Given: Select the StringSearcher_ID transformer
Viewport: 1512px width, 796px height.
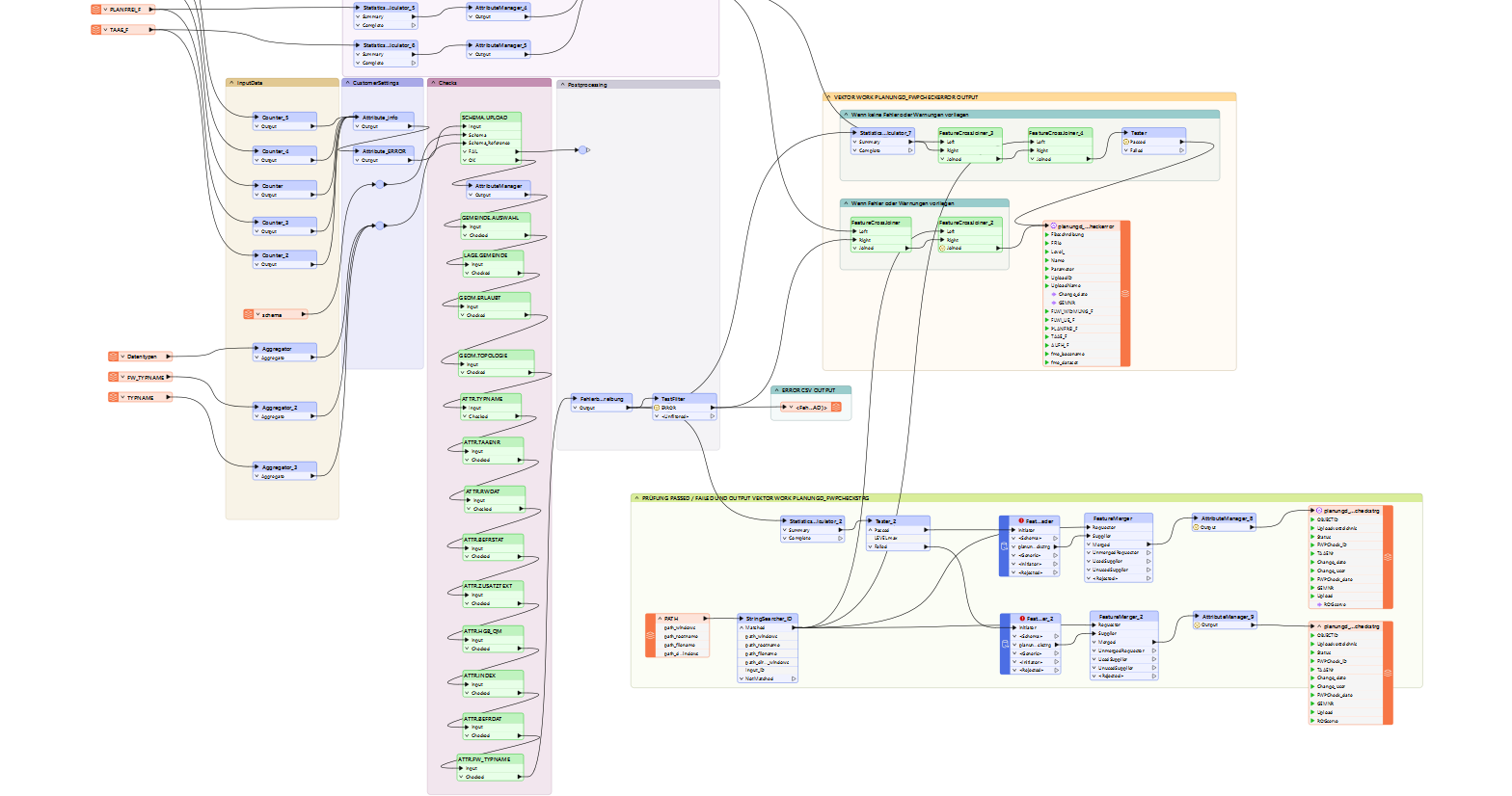Looking at the screenshot, I should tap(769, 619).
